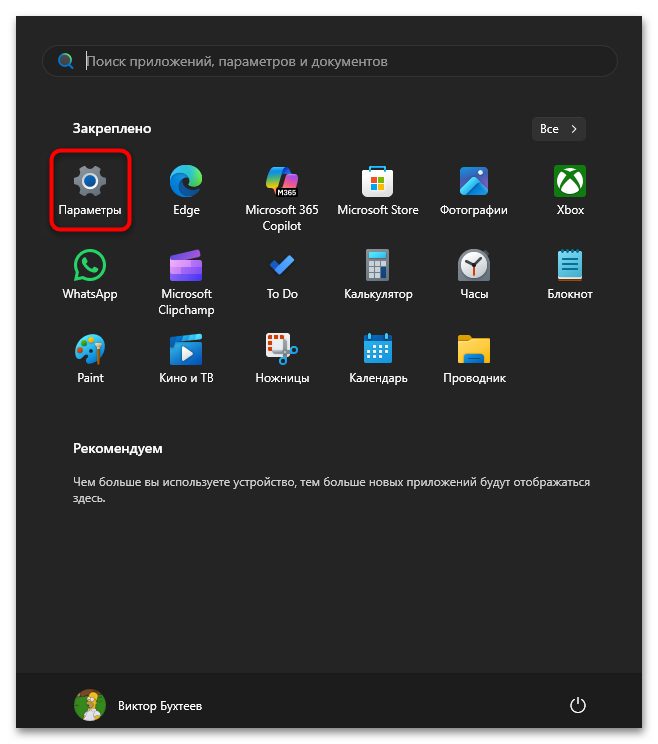
Task: Click the Рекомендуем section heading
Action: 118,448
